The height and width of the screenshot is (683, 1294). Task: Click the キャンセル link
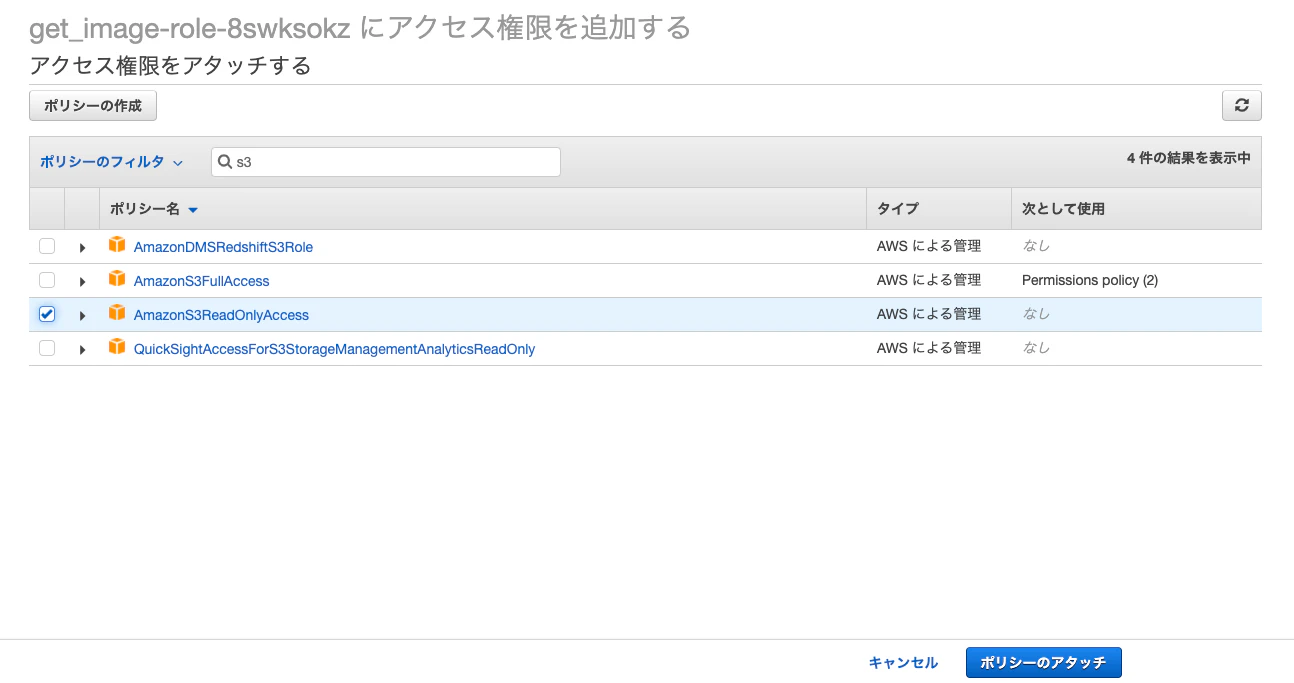click(903, 662)
